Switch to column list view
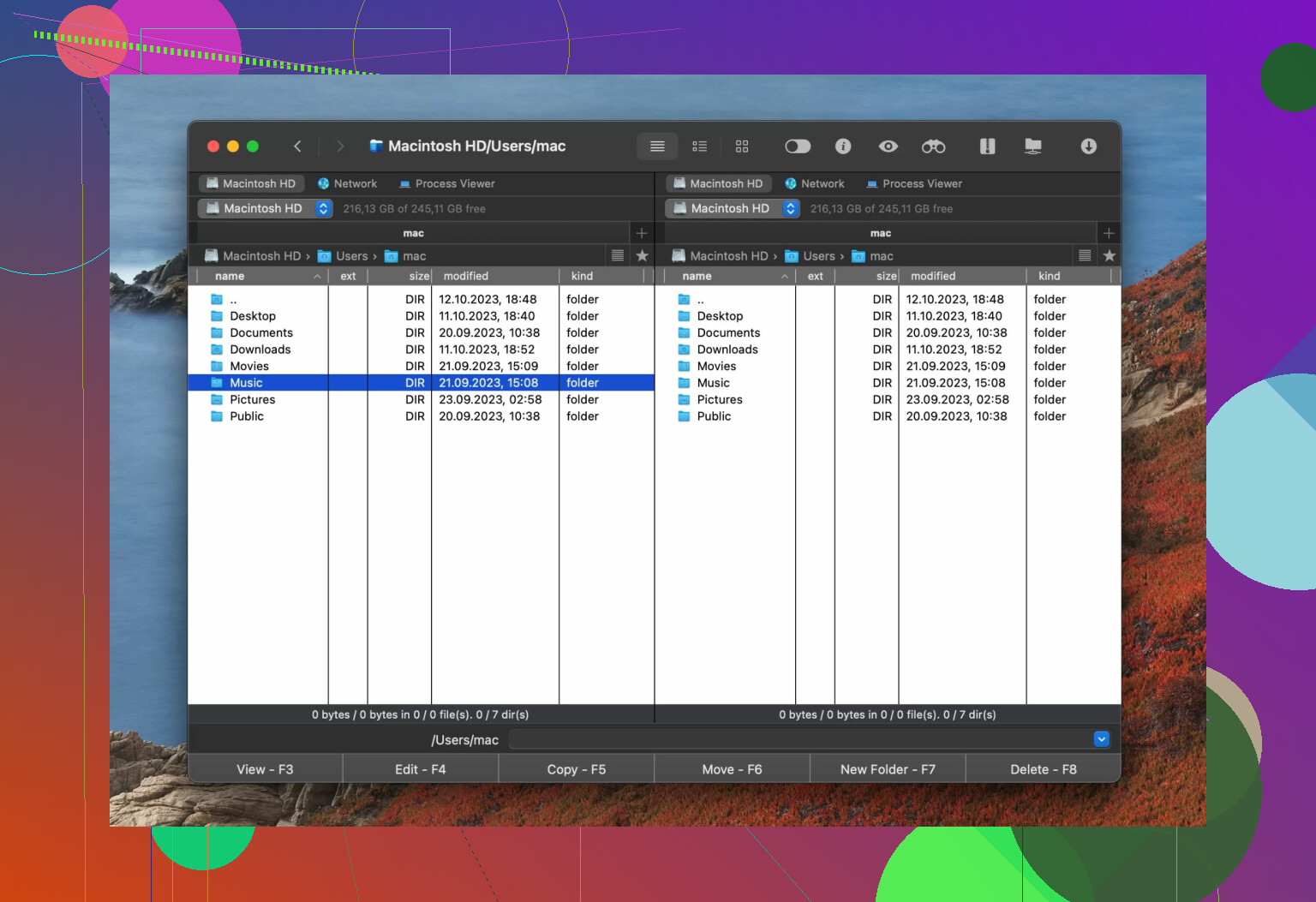 [699, 146]
